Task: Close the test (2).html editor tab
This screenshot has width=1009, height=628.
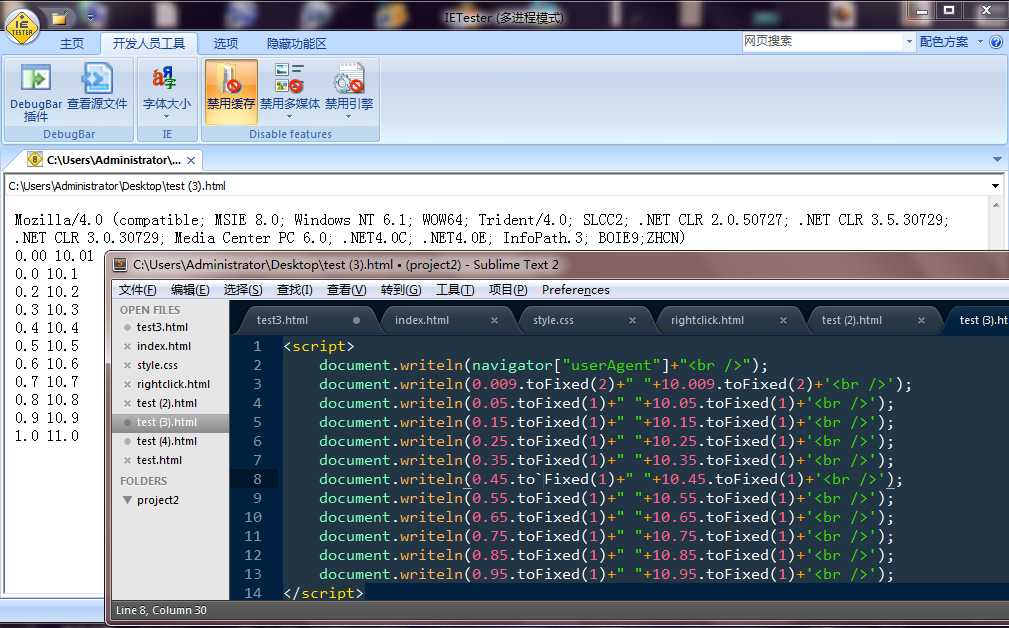Action: click(921, 320)
